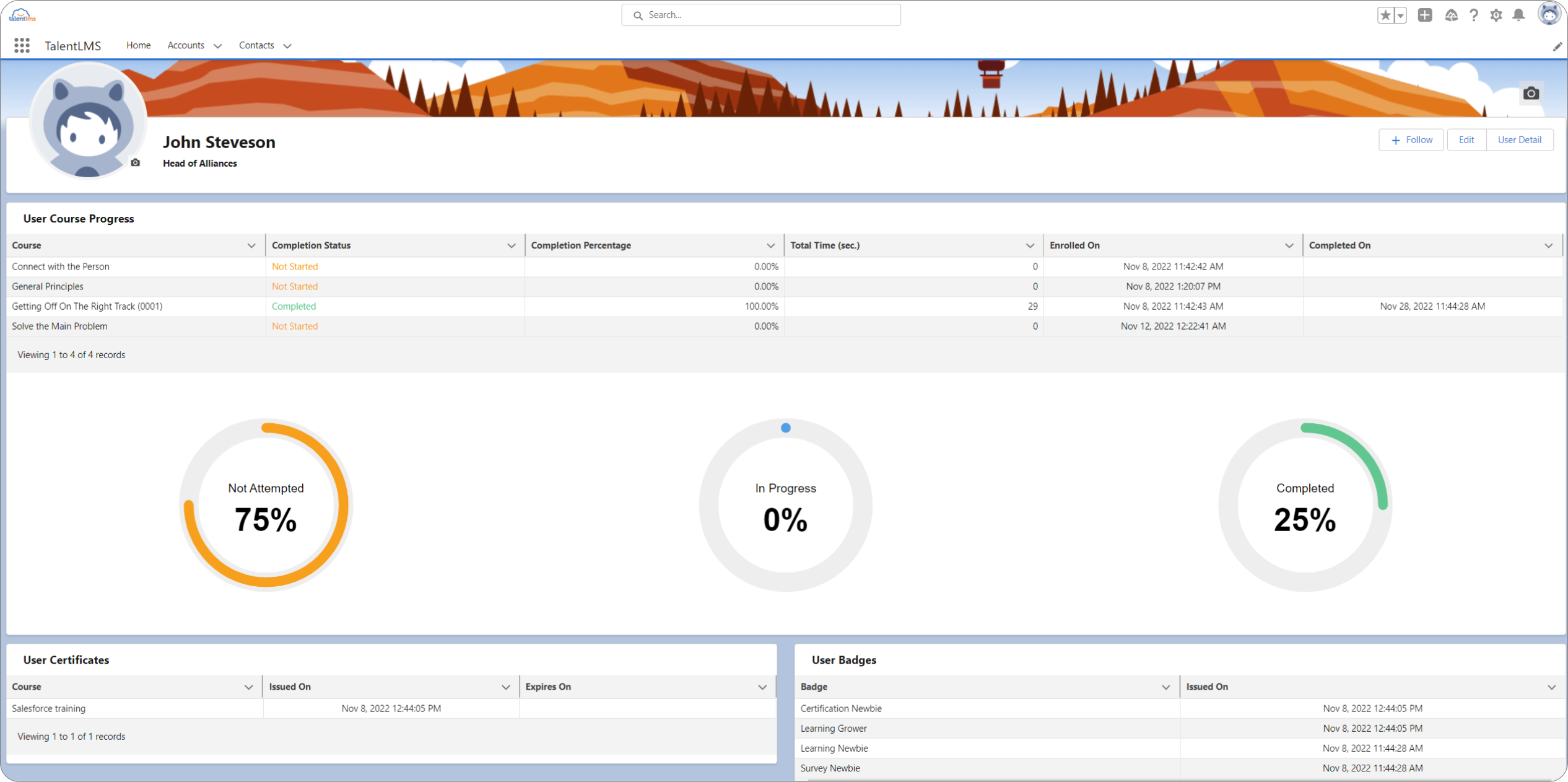Viewport: 1568px width, 782px height.
Task: Select the User Detail tab button
Action: pos(1519,140)
